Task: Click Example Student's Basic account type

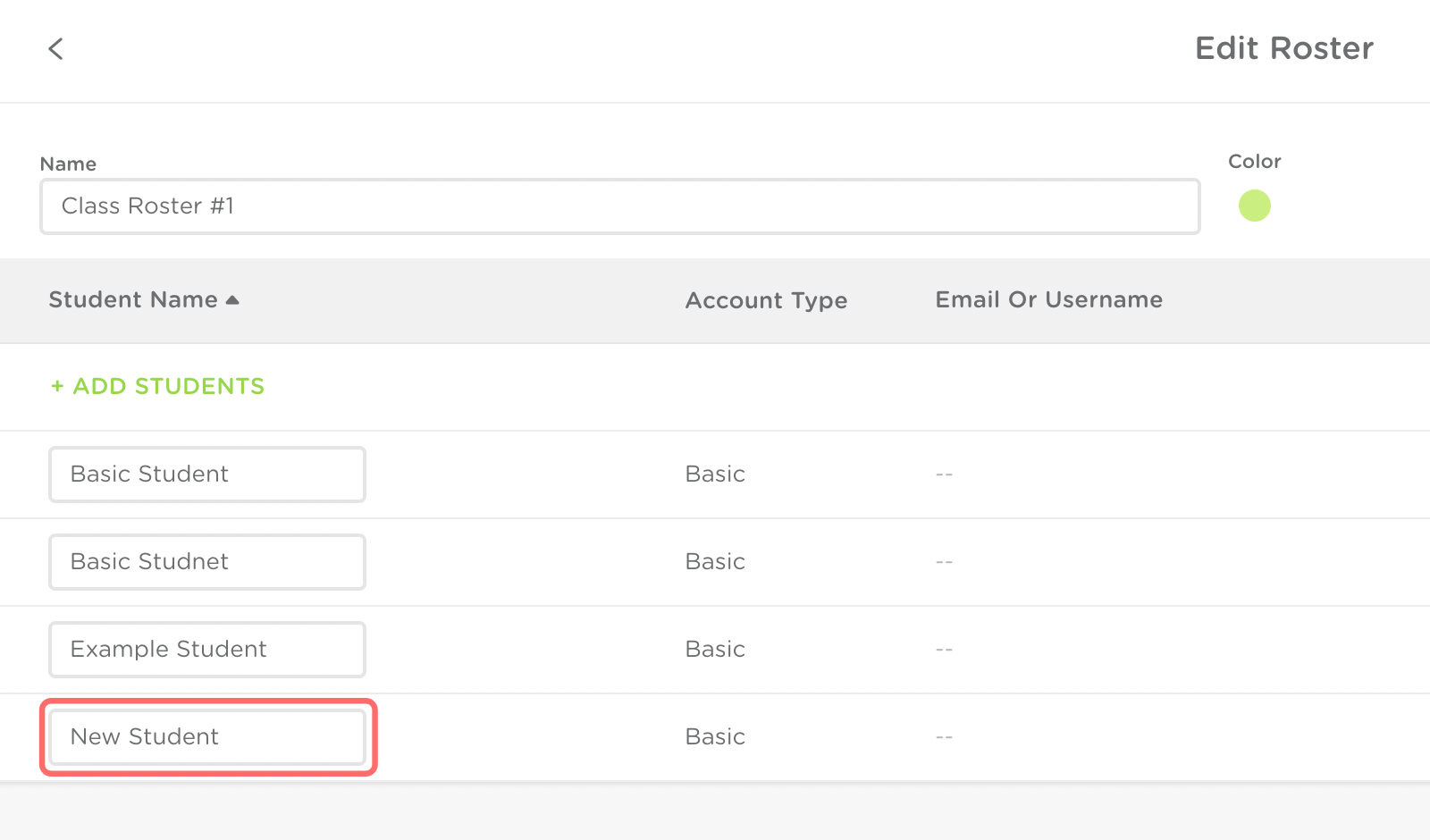Action: tap(715, 650)
